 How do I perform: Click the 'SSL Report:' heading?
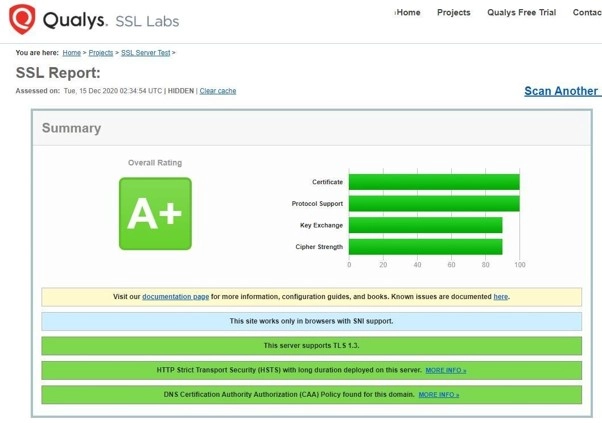pyautogui.click(x=58, y=73)
